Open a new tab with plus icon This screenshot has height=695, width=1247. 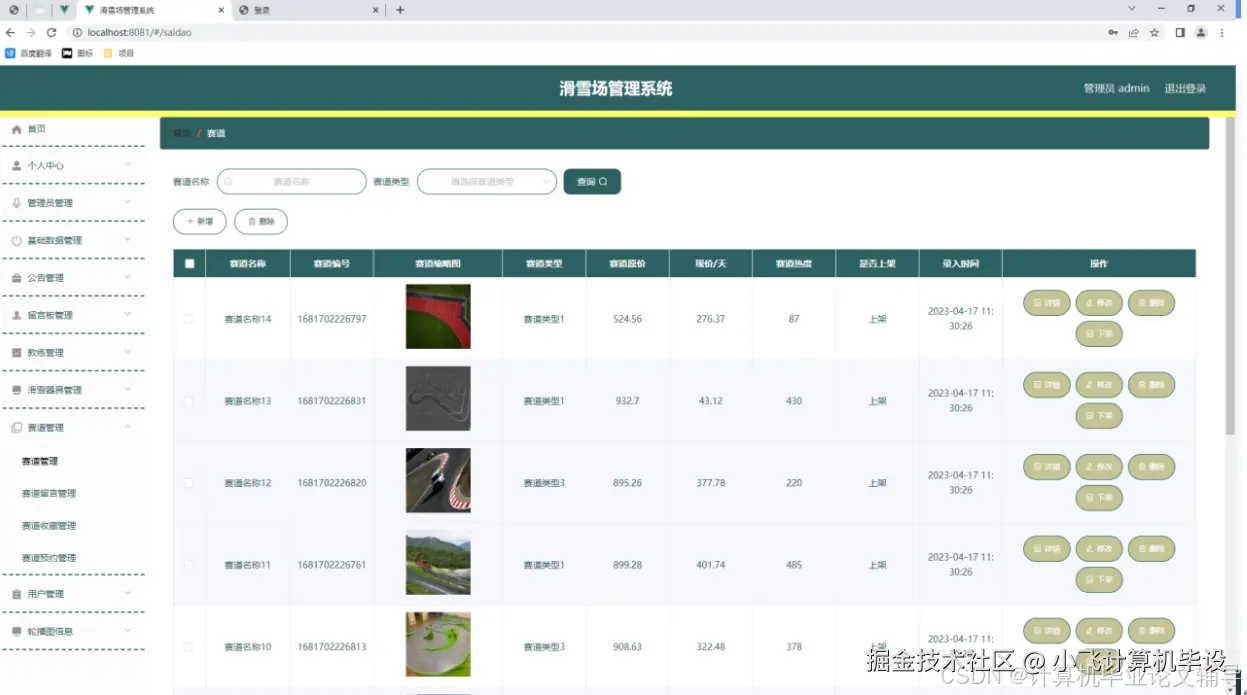coord(400,10)
